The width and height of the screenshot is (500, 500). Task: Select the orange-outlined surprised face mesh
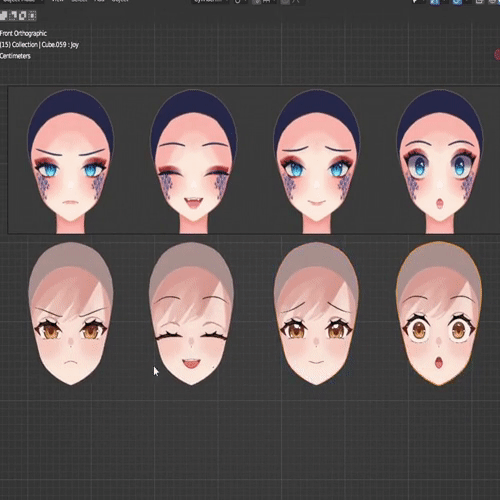439,313
